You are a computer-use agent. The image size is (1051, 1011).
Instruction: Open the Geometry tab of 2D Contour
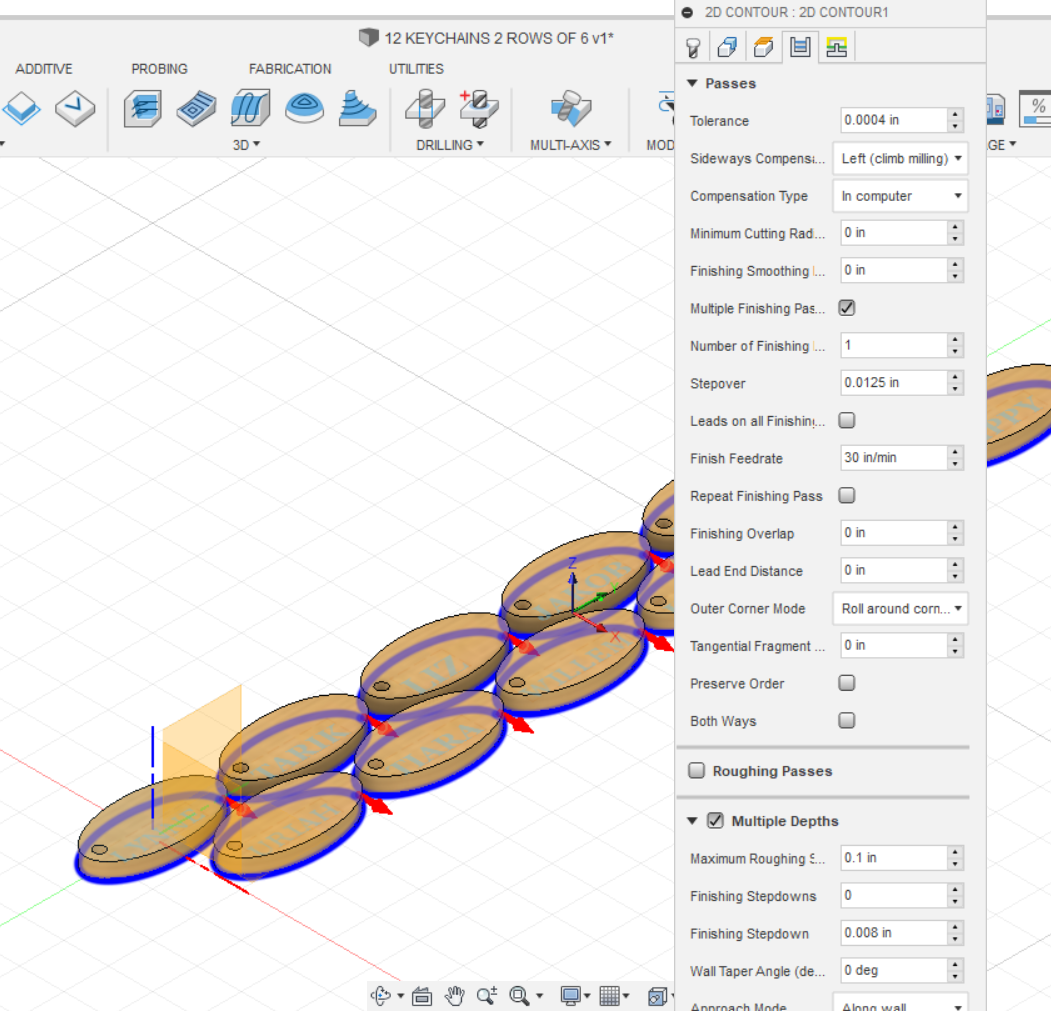pyautogui.click(x=727, y=46)
